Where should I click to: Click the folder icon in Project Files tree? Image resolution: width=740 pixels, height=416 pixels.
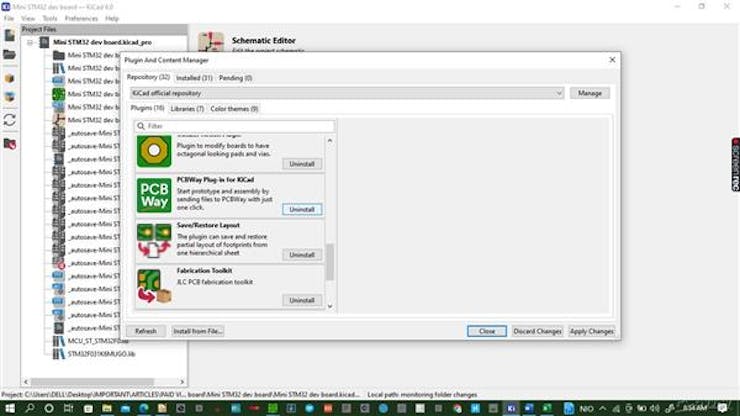point(59,55)
